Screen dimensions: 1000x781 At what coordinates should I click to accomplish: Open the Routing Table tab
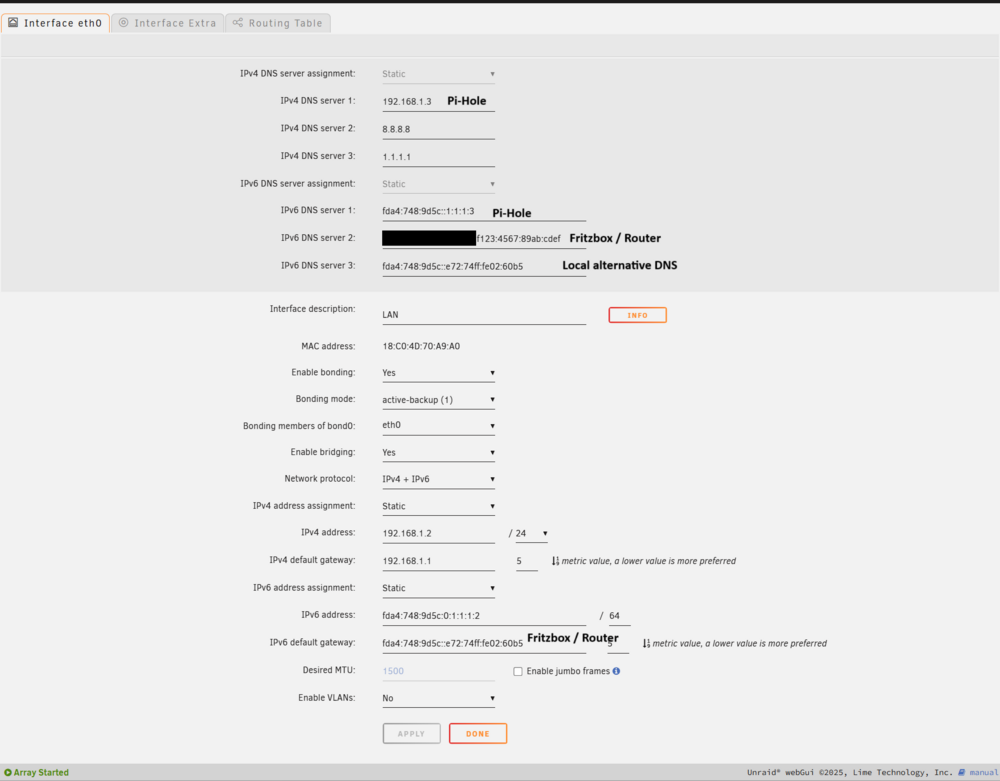pyautogui.click(x=278, y=23)
